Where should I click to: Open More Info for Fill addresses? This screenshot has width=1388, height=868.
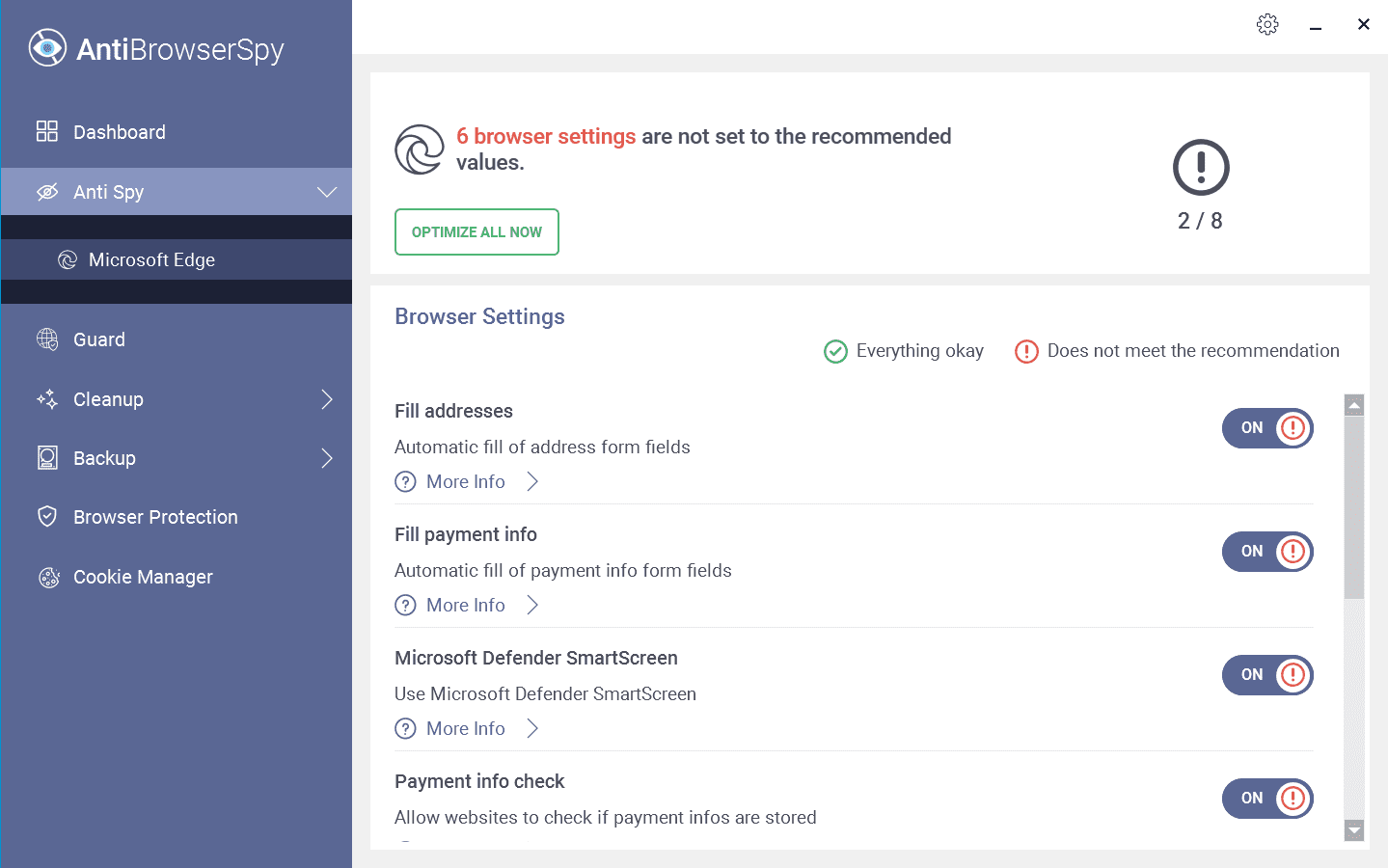[466, 481]
